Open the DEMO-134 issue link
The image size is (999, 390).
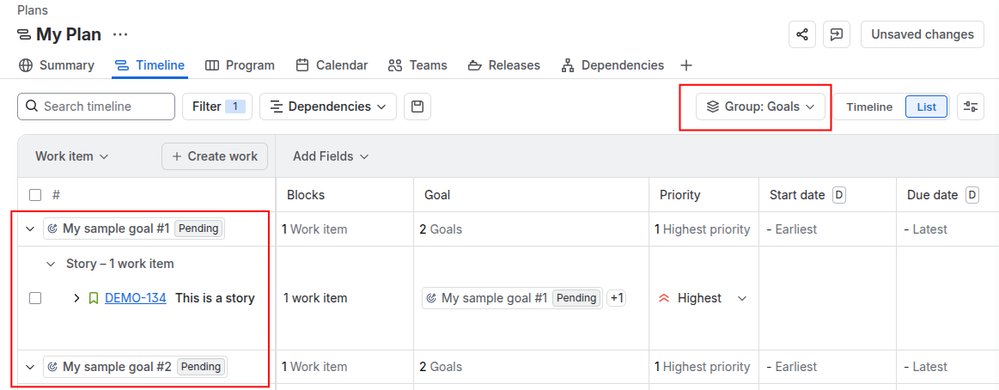(135, 298)
